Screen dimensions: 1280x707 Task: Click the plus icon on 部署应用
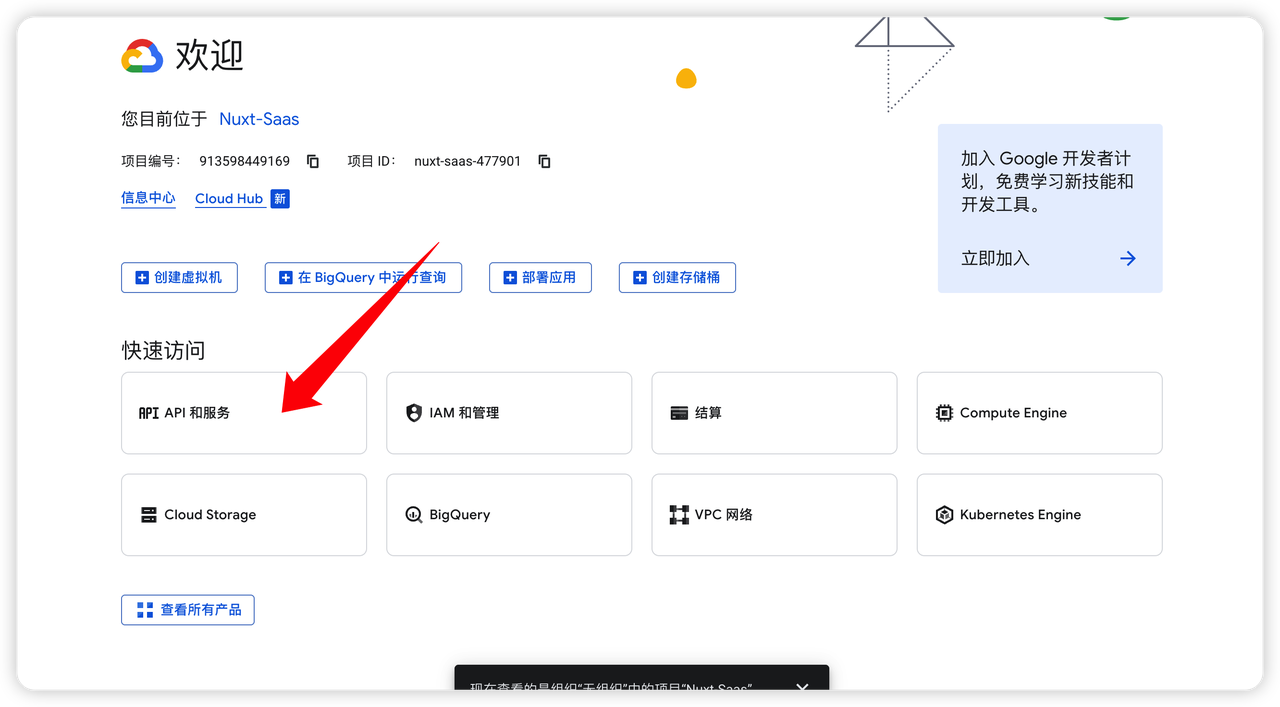[x=510, y=278]
